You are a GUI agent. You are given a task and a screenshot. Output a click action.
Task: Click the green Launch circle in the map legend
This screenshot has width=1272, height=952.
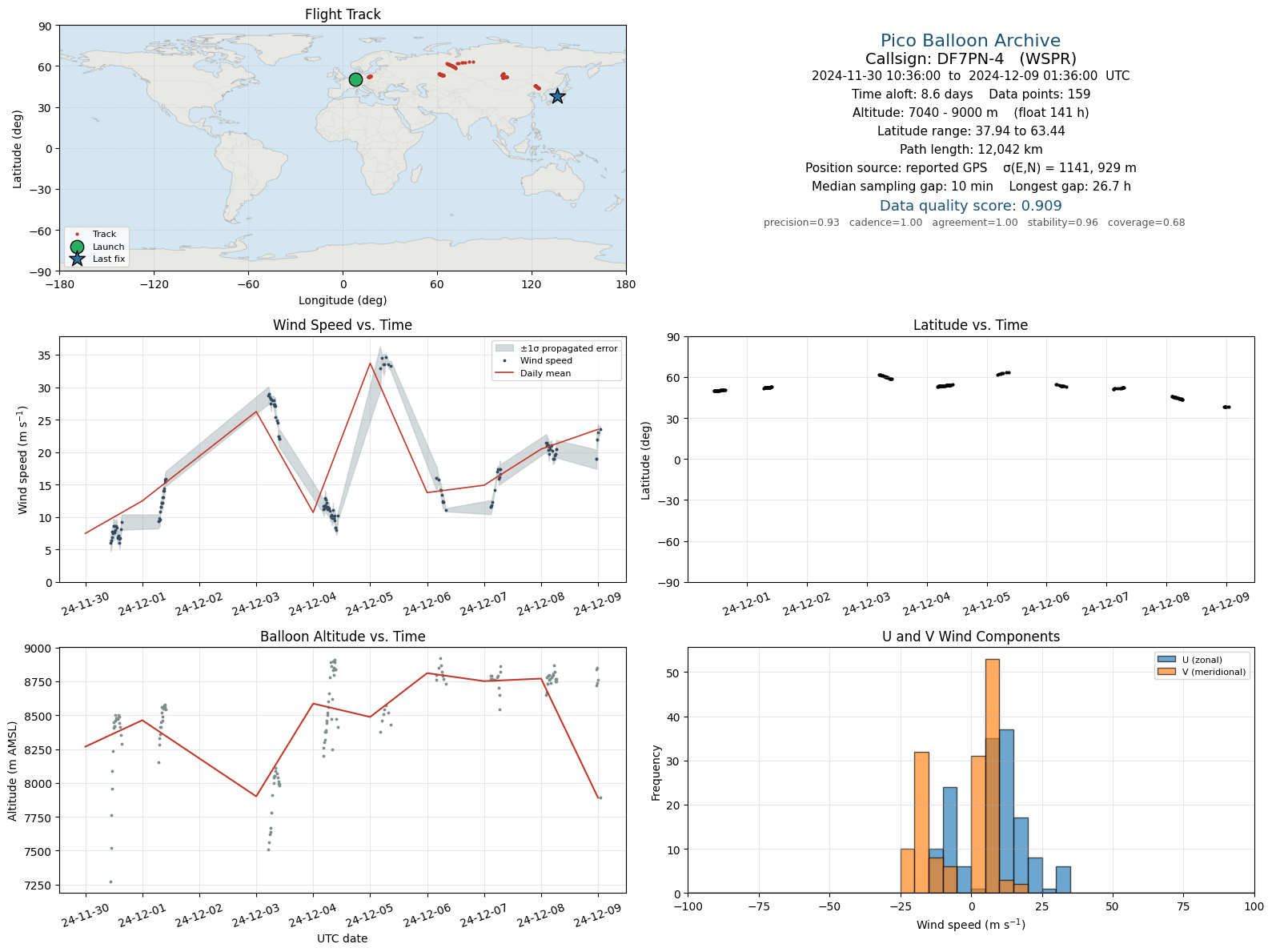tap(77, 247)
